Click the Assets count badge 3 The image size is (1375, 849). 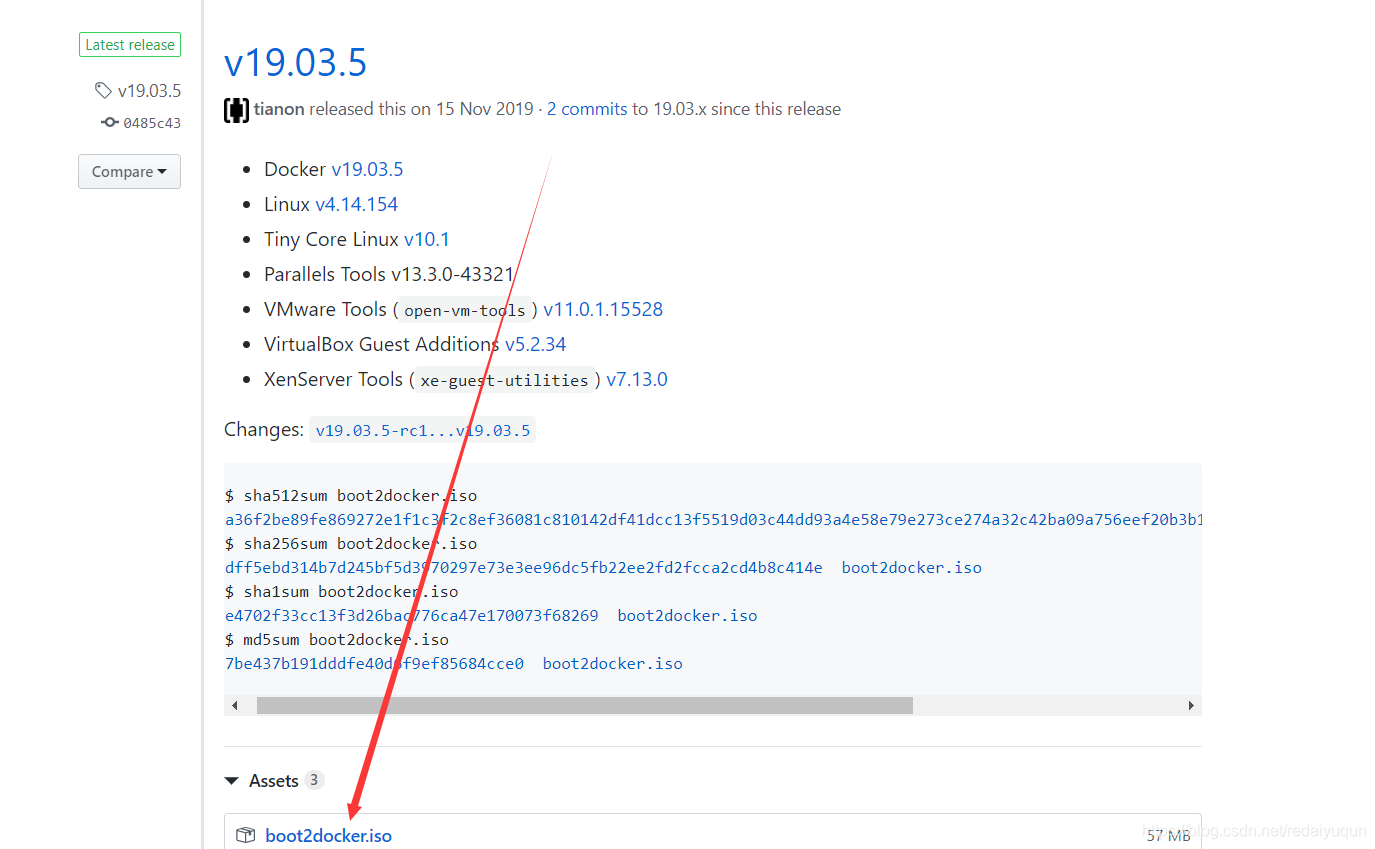314,780
